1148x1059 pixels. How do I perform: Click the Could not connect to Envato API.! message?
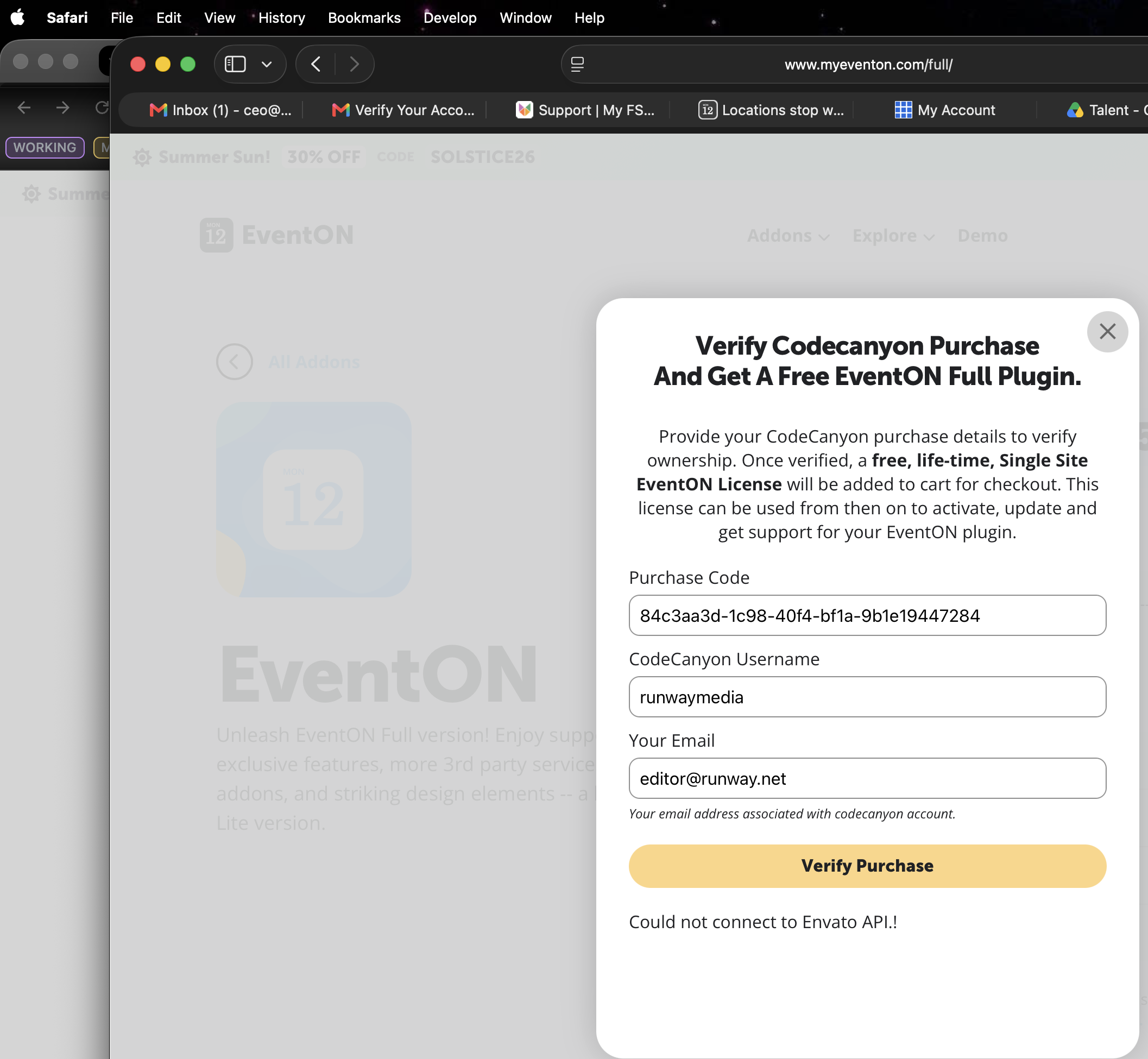[763, 922]
